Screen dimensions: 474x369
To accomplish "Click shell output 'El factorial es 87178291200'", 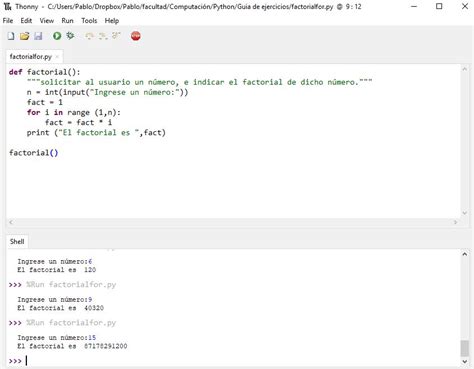I will coord(72,346).
